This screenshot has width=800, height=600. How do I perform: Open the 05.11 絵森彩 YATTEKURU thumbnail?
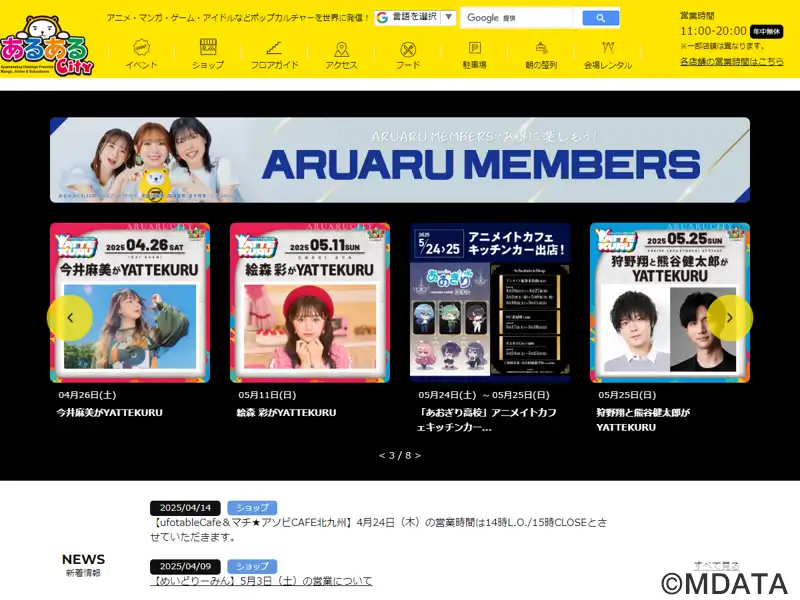pos(310,303)
